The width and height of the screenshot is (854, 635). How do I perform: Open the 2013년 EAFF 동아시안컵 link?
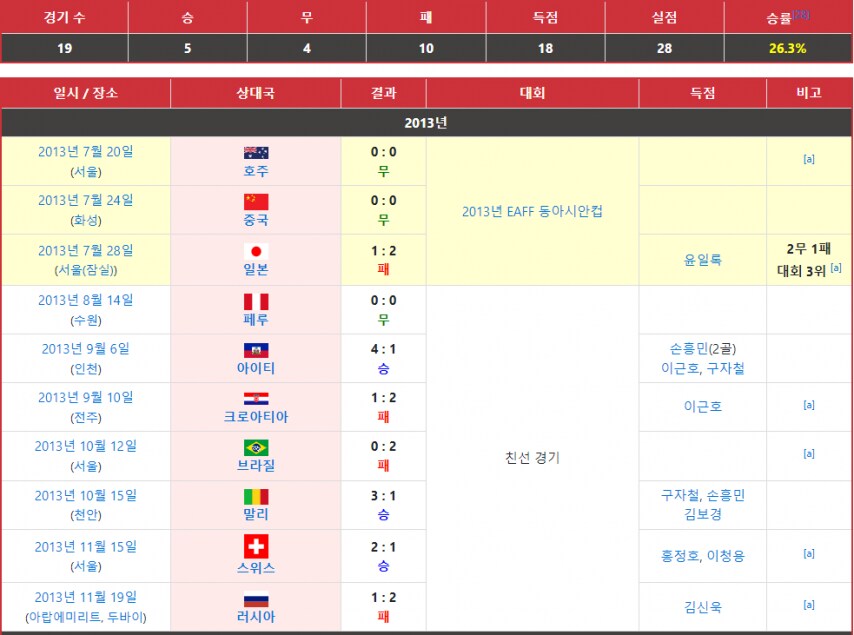click(x=532, y=211)
